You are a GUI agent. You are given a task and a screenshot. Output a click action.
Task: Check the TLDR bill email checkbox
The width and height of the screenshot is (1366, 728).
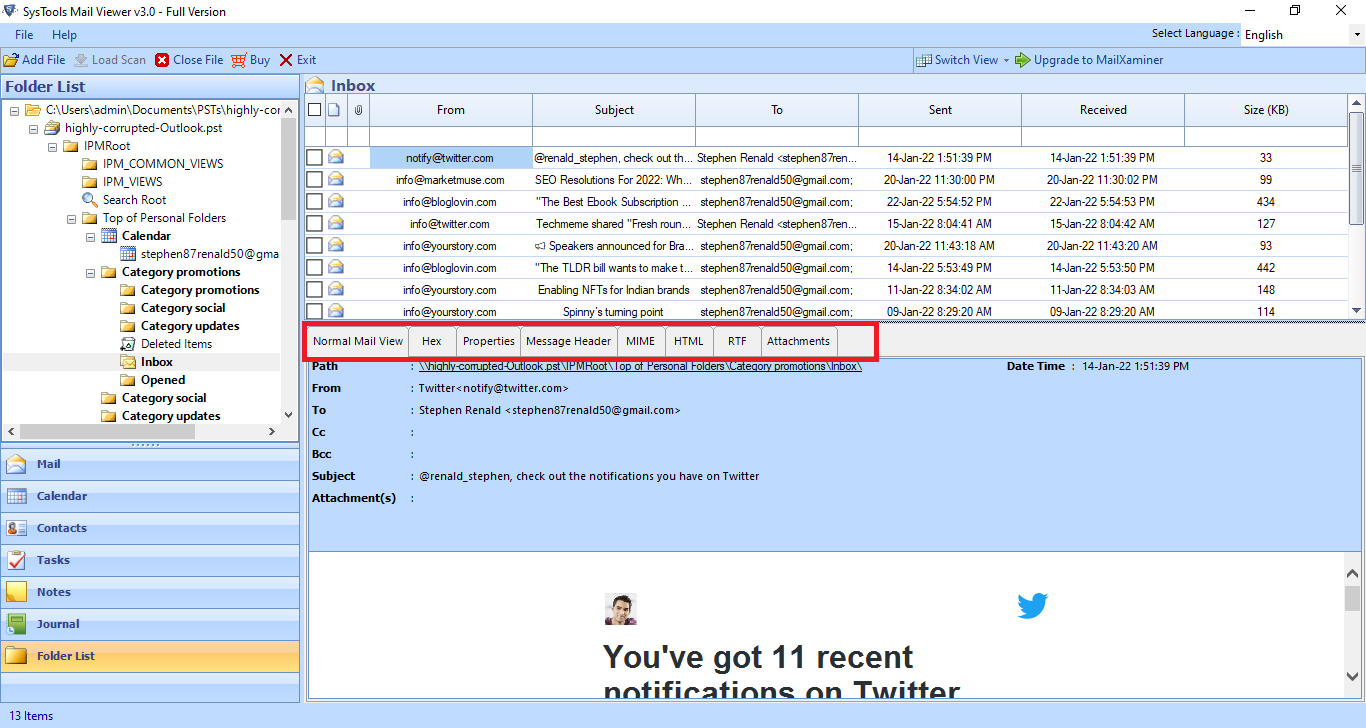[x=315, y=268]
